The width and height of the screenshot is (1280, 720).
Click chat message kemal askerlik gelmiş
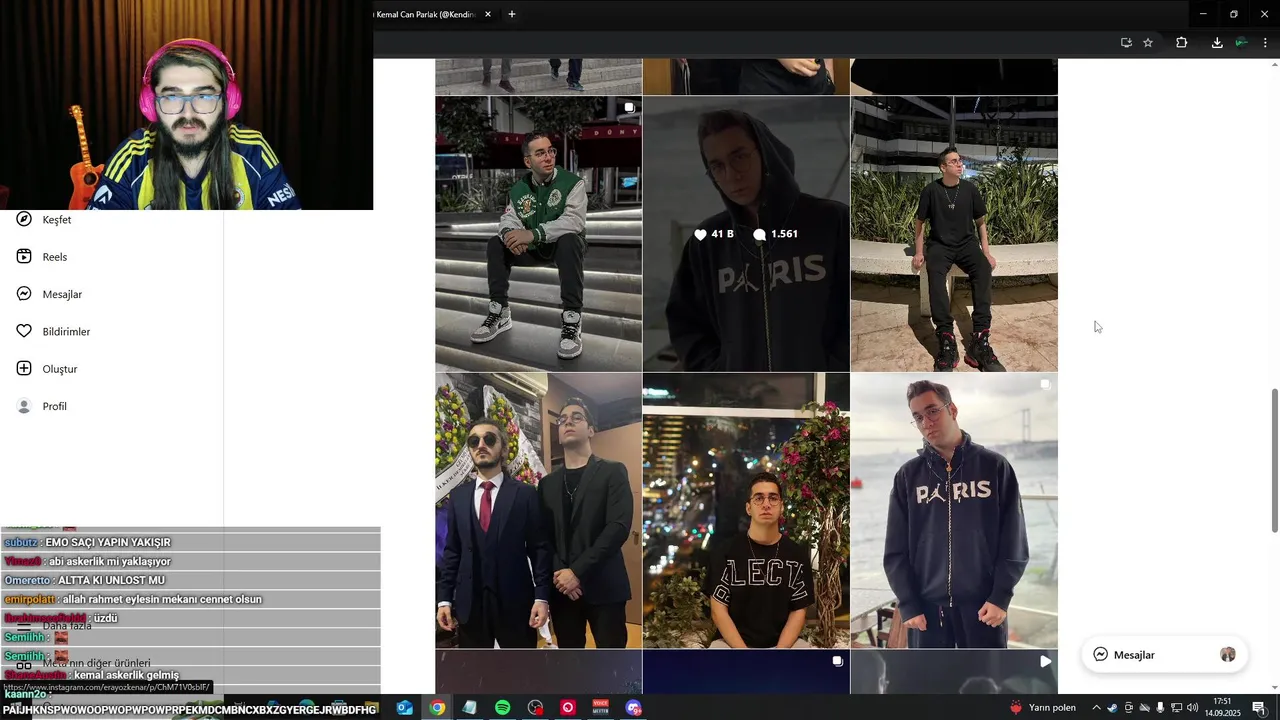190,675
